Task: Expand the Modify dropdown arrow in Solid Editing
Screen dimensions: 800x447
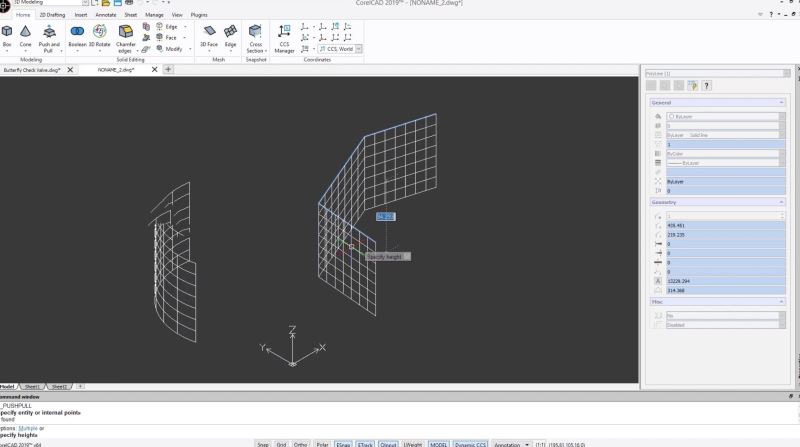Action: click(190, 49)
